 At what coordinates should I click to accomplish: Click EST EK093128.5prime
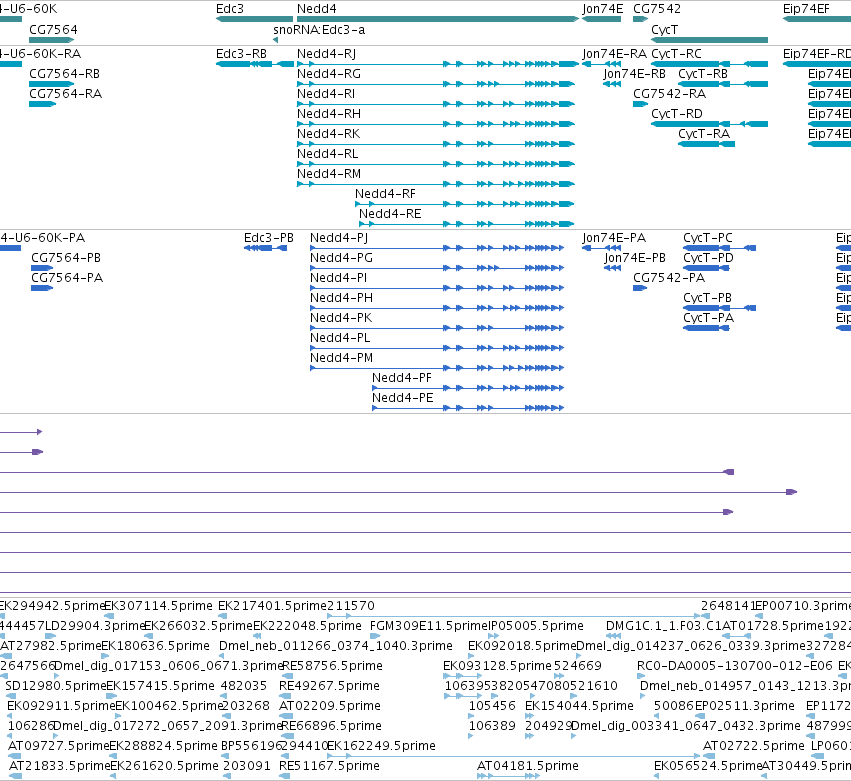pyautogui.click(x=497, y=666)
